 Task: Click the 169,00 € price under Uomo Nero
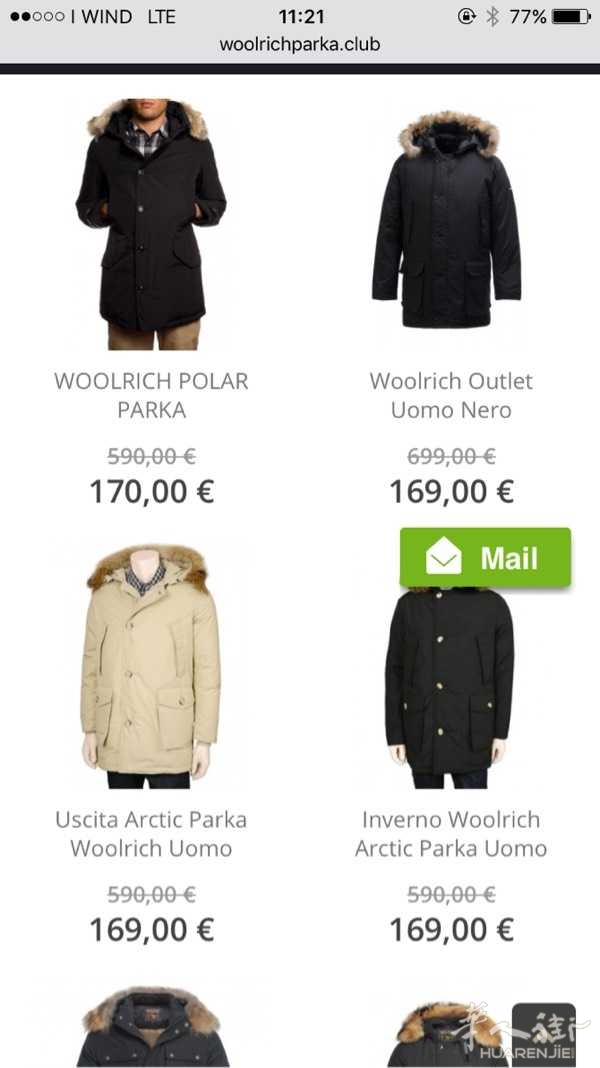tap(452, 491)
